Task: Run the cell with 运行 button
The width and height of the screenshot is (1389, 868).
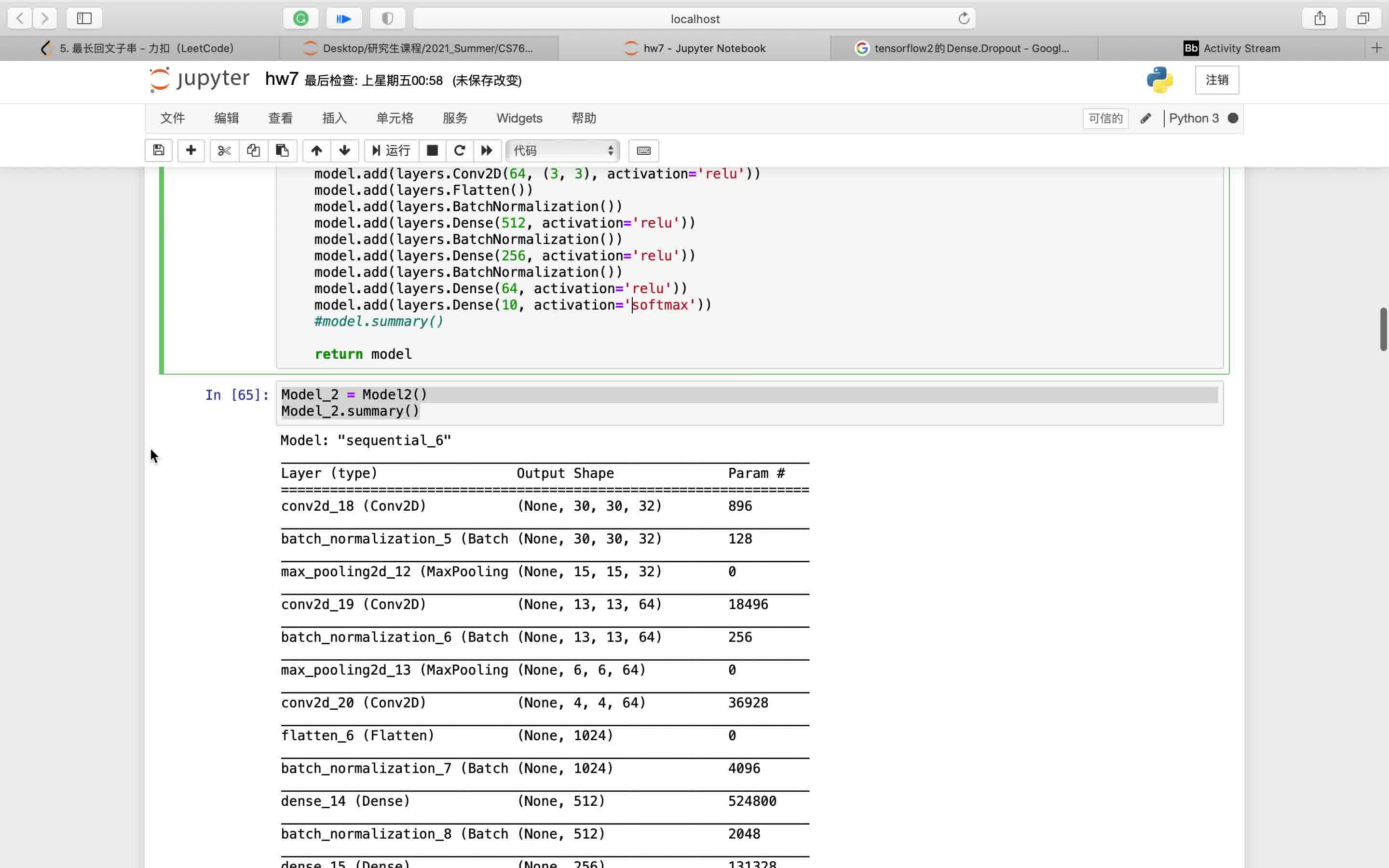Action: (x=392, y=150)
